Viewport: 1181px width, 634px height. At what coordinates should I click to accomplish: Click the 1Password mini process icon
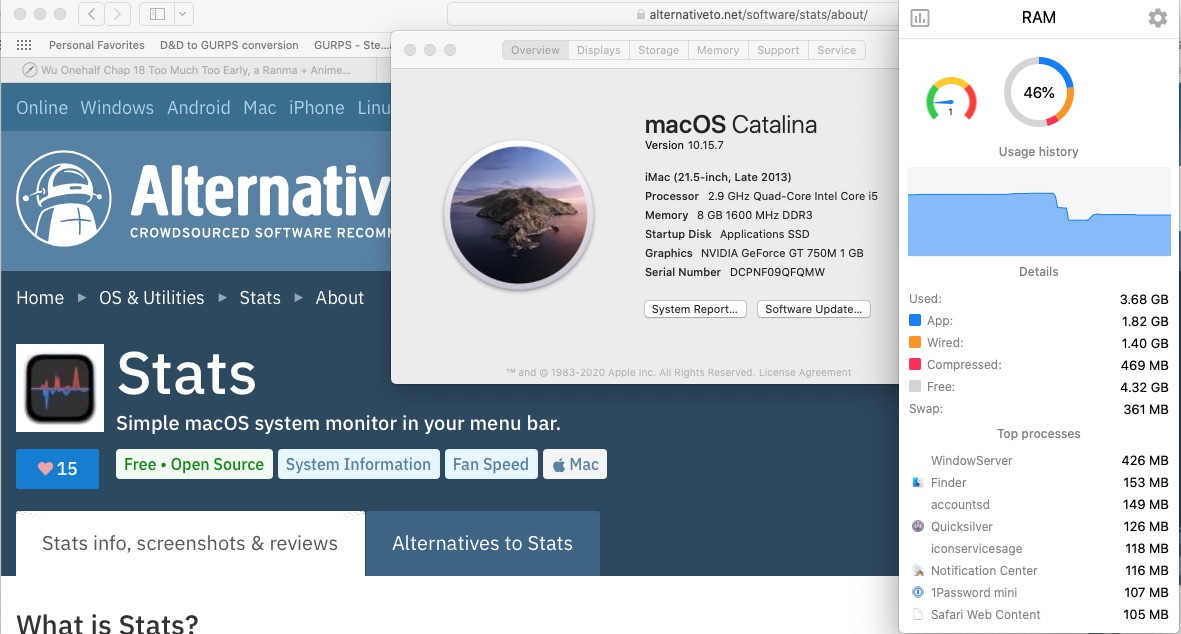pyautogui.click(x=917, y=593)
